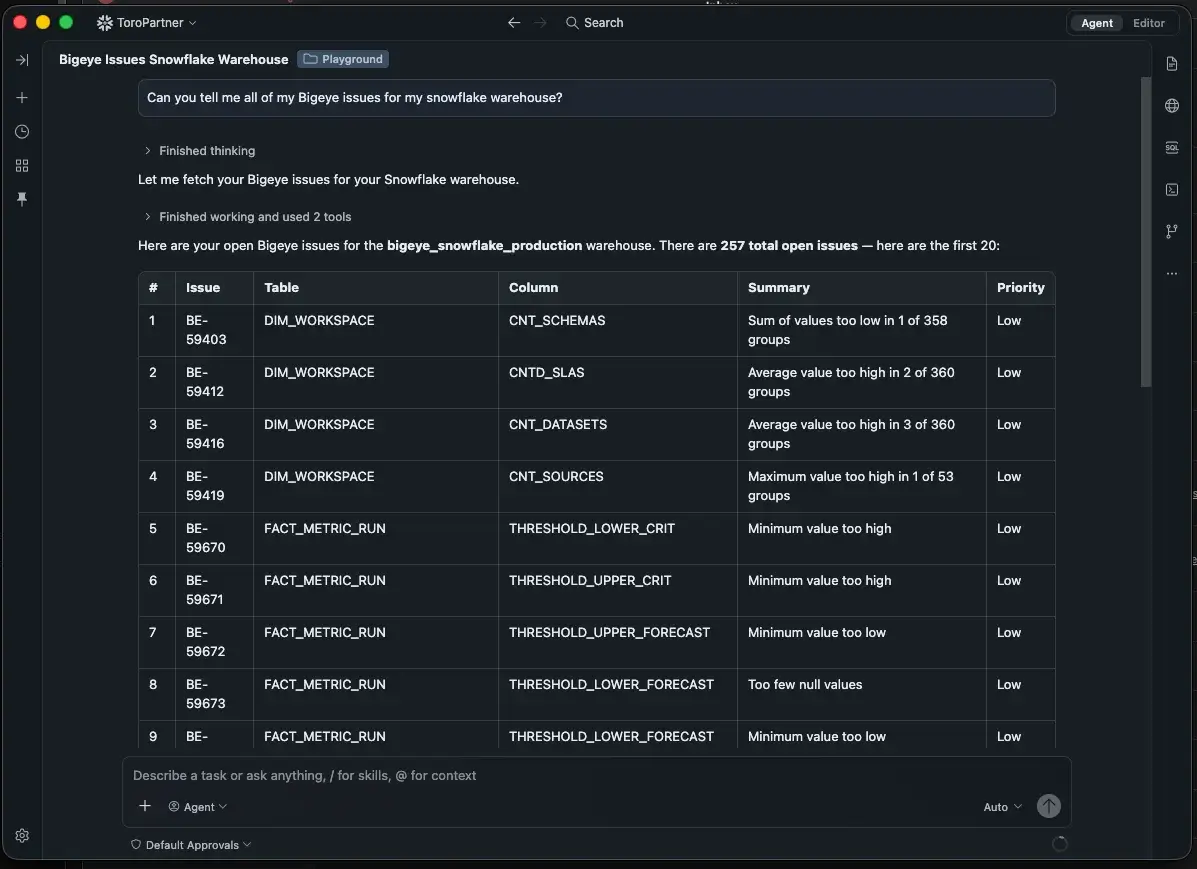Collapse the left sidebar panel icon
Screen dimensions: 1197x869
pos(22,60)
